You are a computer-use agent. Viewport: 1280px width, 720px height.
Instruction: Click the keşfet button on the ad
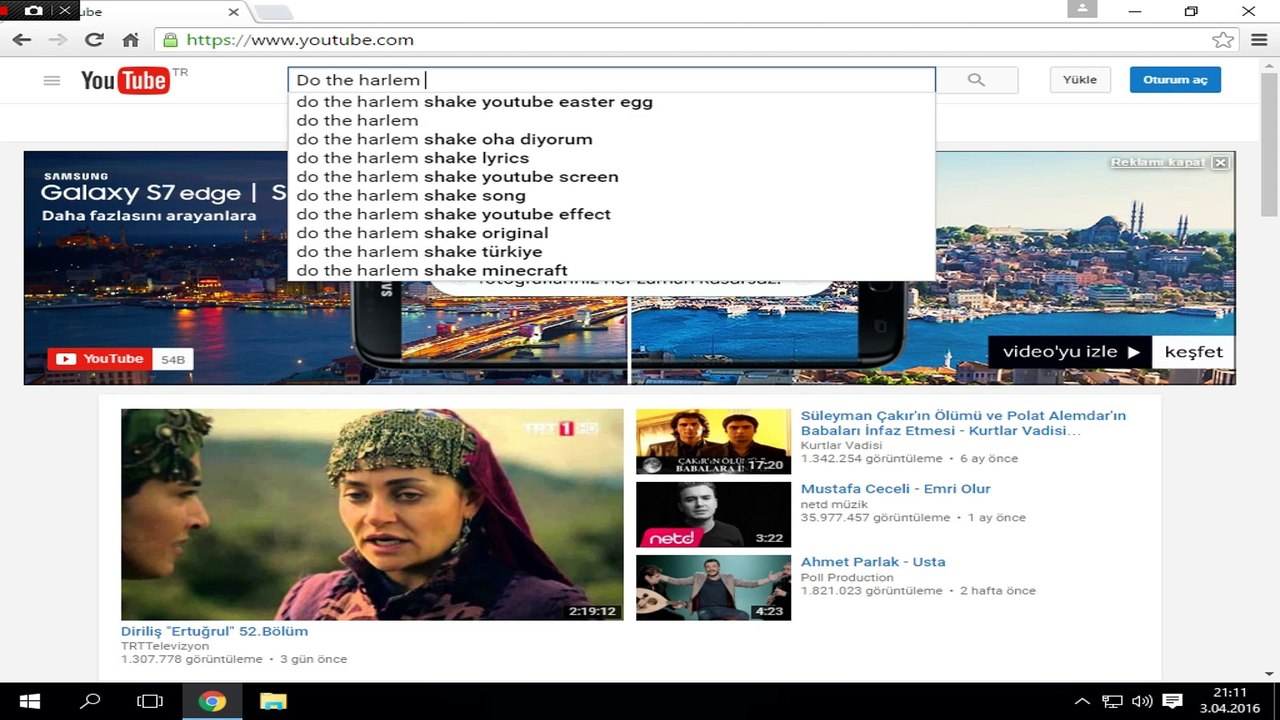tap(1193, 352)
